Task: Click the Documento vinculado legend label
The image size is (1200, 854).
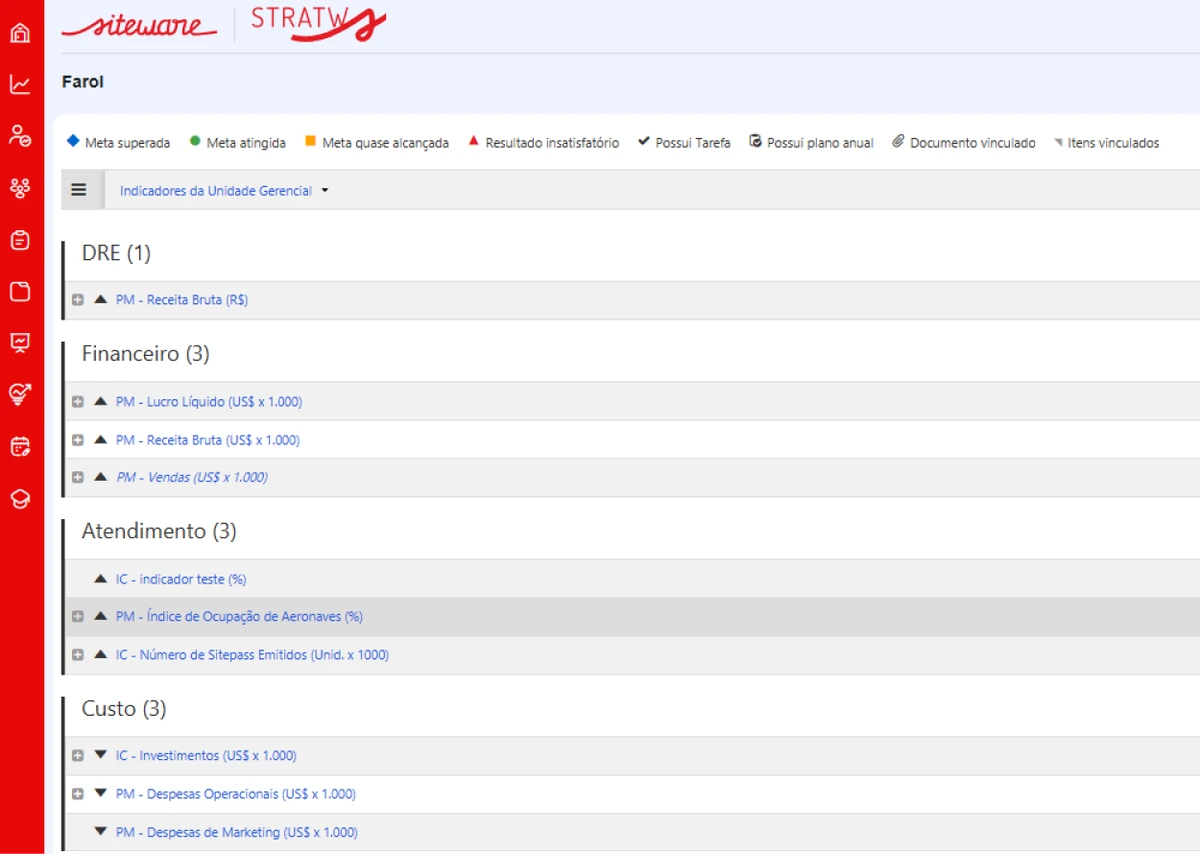Action: pyautogui.click(x=973, y=143)
